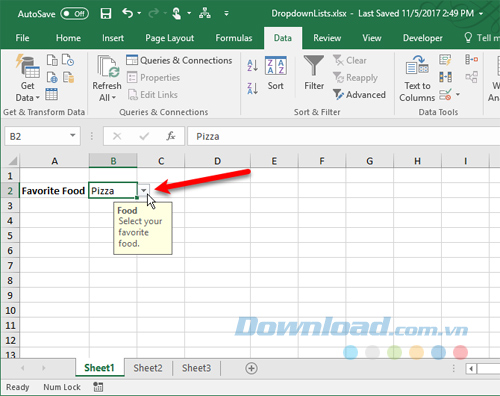Click the Edit Links button
This screenshot has width=500, height=396.
(153, 95)
